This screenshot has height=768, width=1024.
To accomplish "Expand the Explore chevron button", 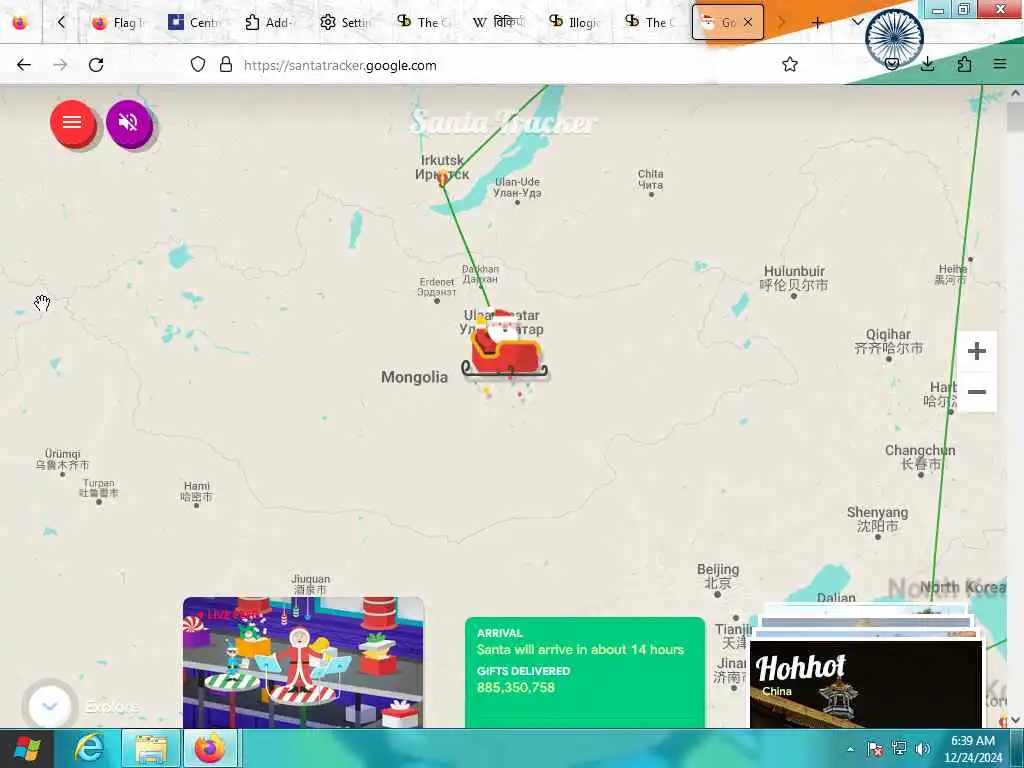I will point(50,705).
